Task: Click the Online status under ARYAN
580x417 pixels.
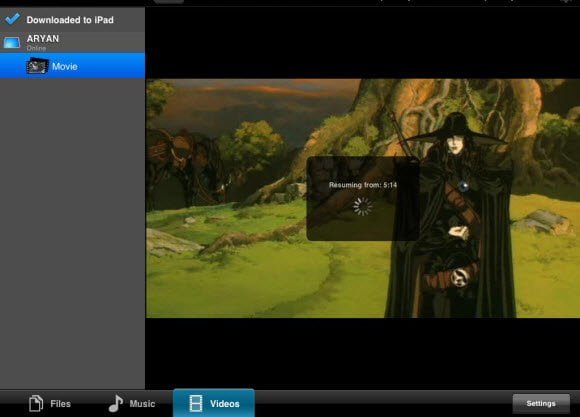Action: (36, 48)
